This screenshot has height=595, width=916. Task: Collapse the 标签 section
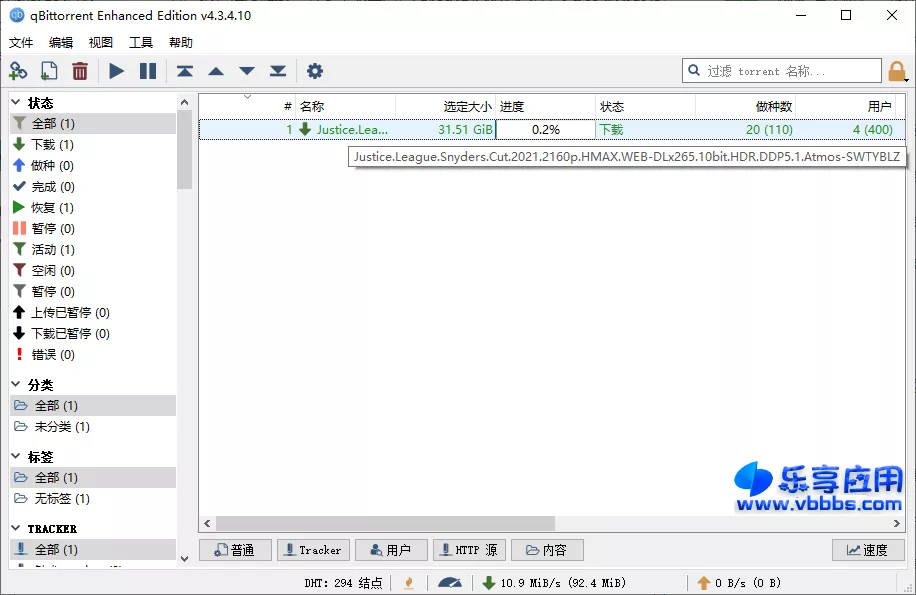pos(16,455)
